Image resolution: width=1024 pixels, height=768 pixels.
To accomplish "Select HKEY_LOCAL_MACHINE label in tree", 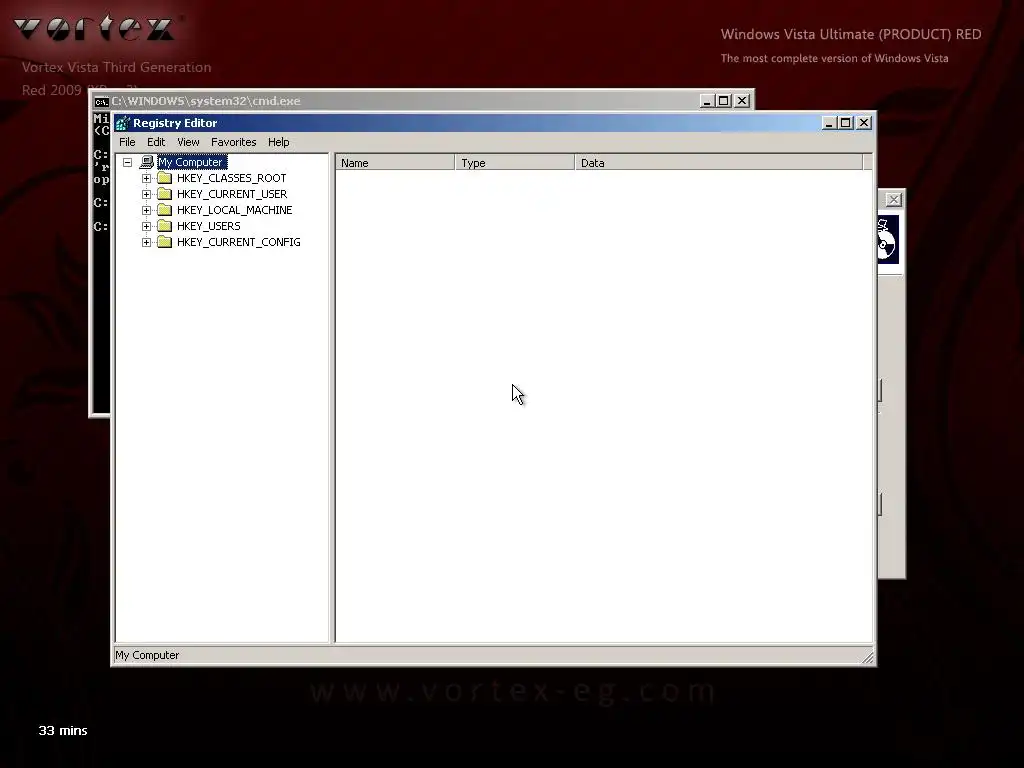I will (234, 210).
